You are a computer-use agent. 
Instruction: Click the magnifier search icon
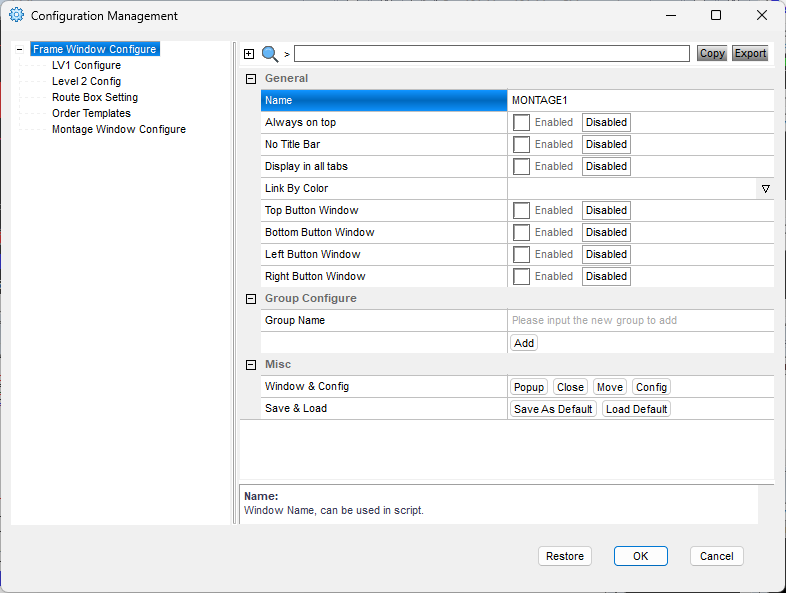point(270,54)
